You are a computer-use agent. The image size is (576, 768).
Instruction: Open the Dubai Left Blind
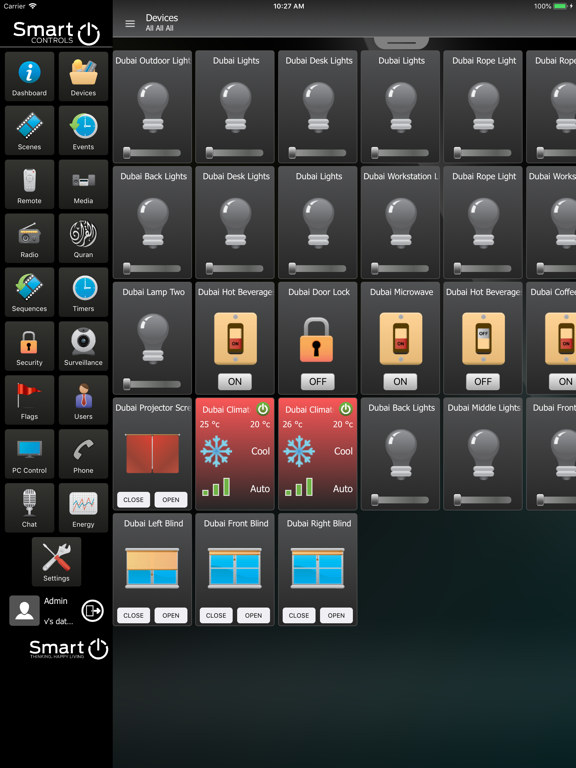click(x=171, y=615)
